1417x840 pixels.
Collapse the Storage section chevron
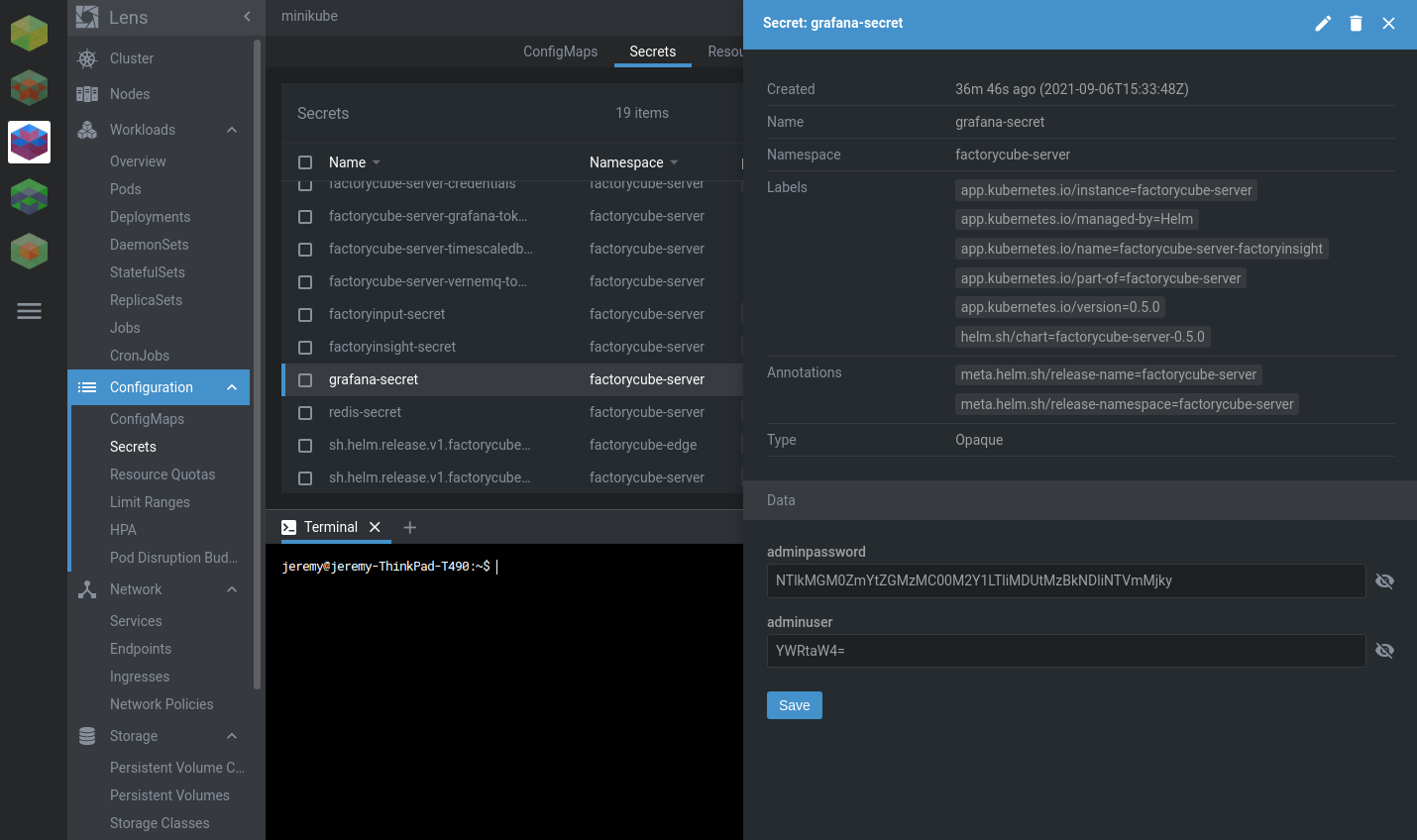point(232,736)
